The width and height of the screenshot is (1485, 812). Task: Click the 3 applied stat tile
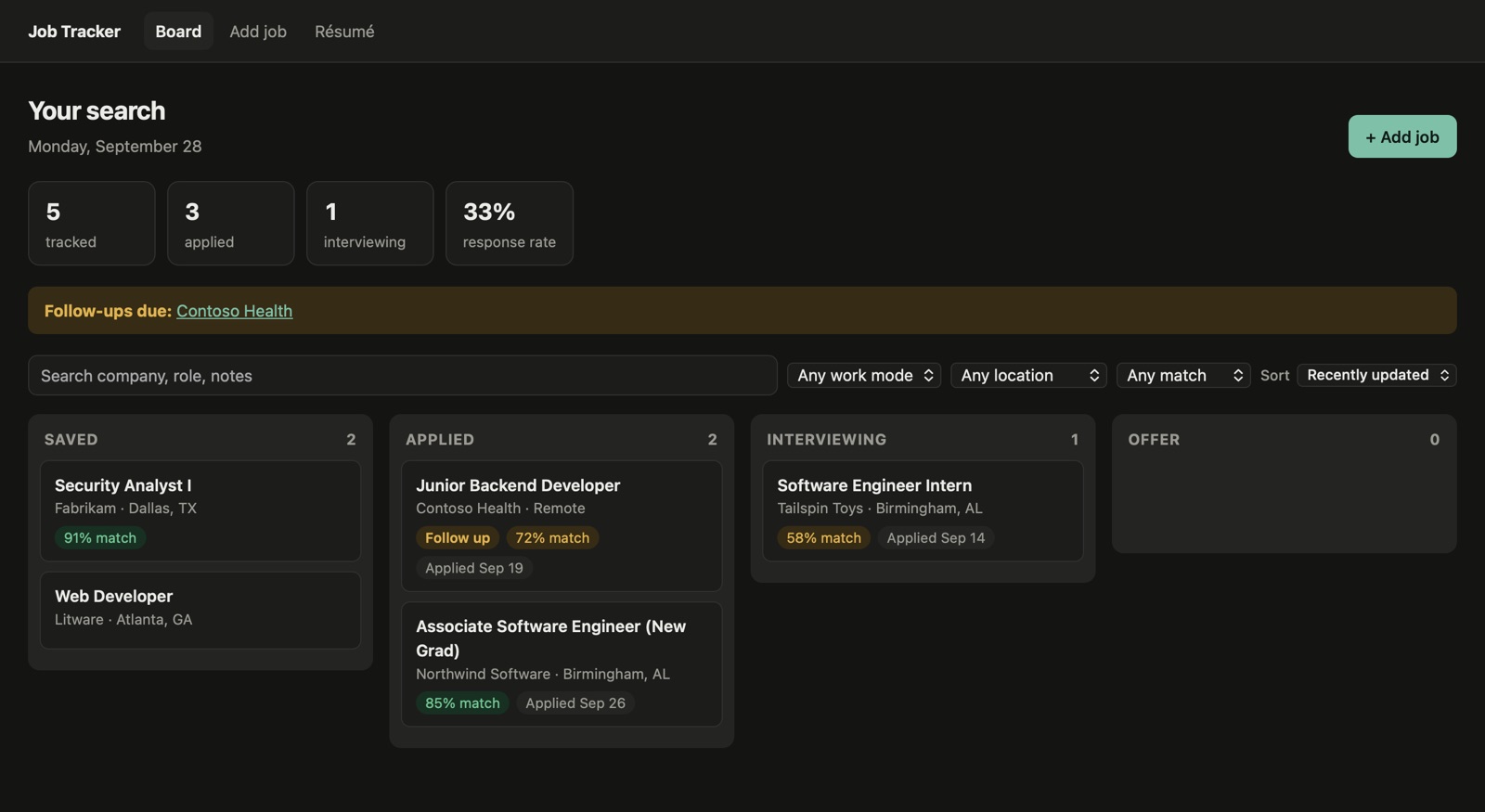(x=231, y=224)
